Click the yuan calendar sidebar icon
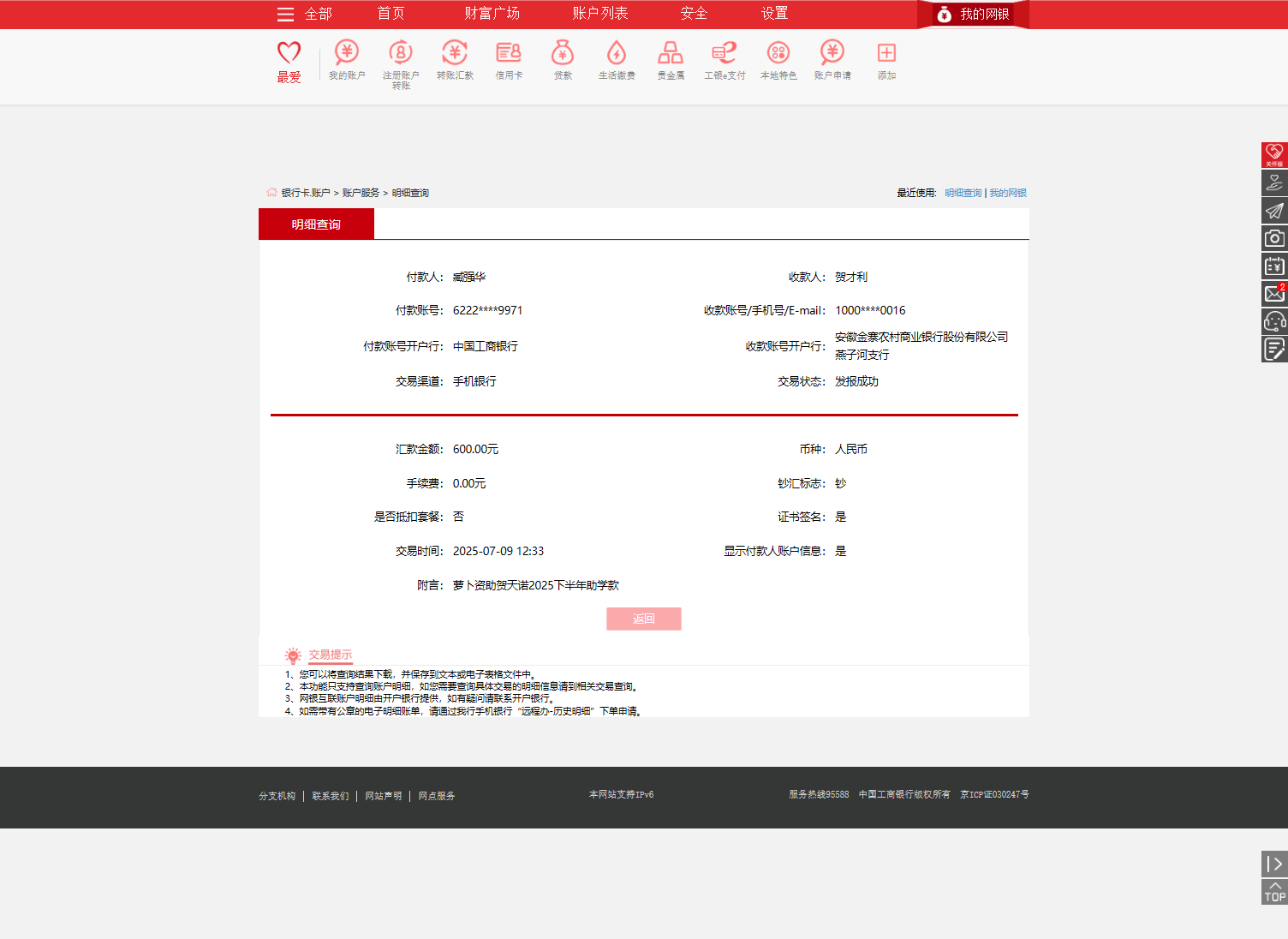Screen dimensions: 1288x939 coord(1274,266)
